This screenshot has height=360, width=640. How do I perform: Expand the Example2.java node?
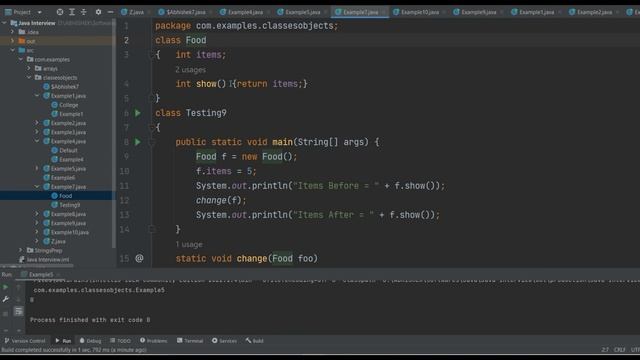pyautogui.click(x=37, y=123)
